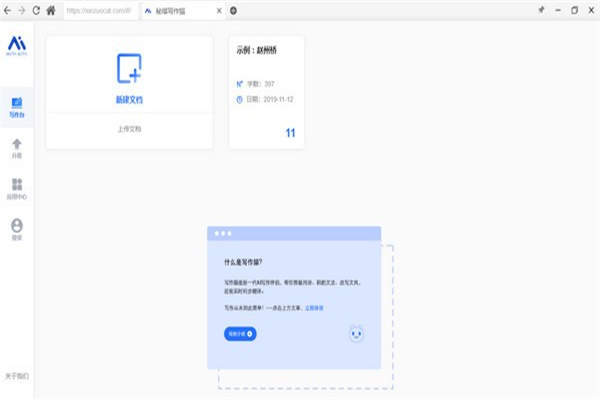Click the browser home icon
Image resolution: width=600 pixels, height=400 pixels.
50,10
